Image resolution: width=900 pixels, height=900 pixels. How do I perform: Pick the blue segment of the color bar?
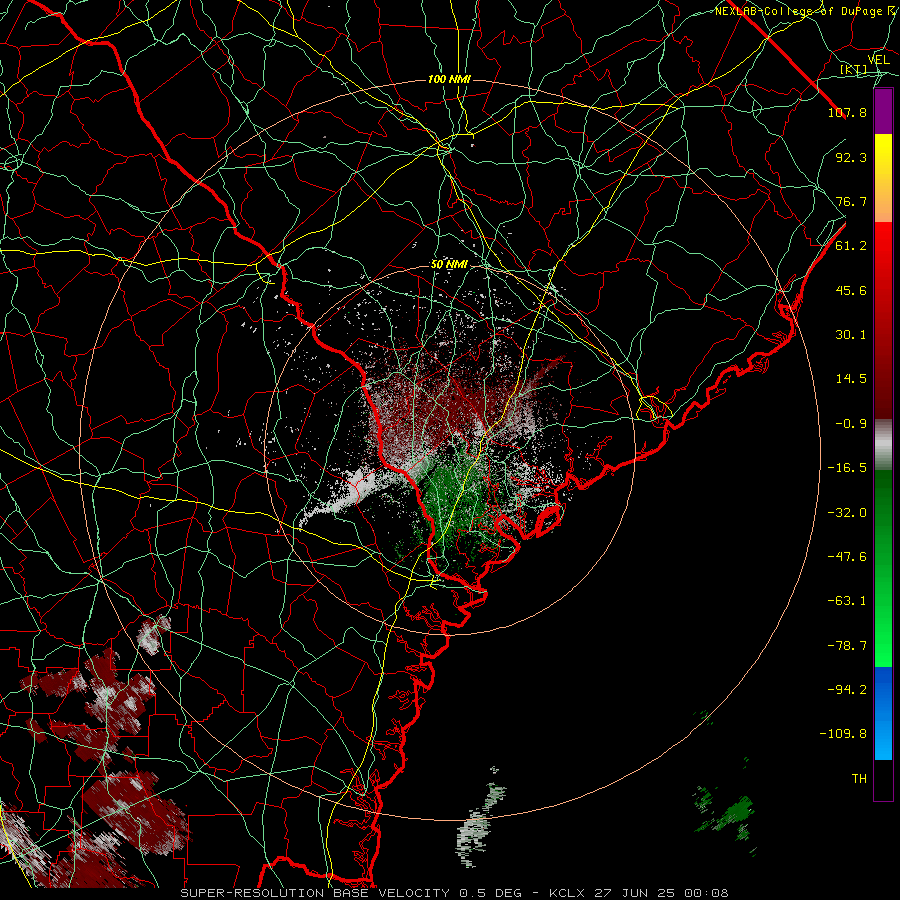pos(883,713)
